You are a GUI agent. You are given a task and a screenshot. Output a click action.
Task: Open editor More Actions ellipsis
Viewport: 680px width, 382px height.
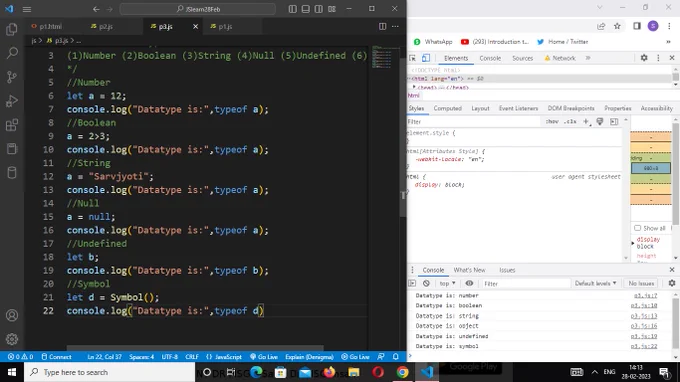point(395,26)
